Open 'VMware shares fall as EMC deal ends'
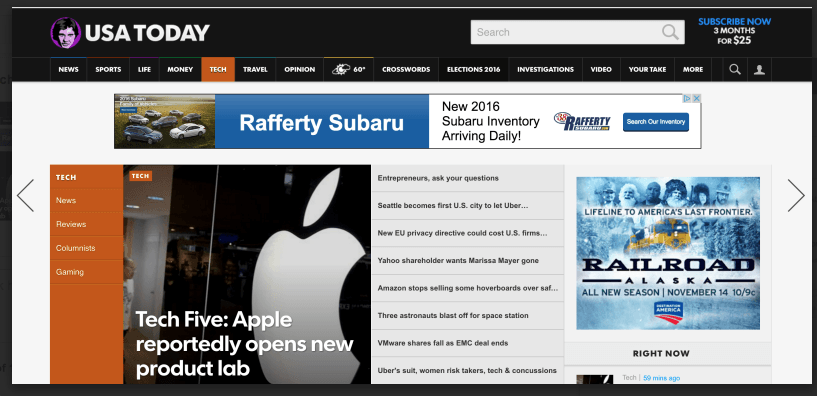 pyautogui.click(x=467, y=343)
